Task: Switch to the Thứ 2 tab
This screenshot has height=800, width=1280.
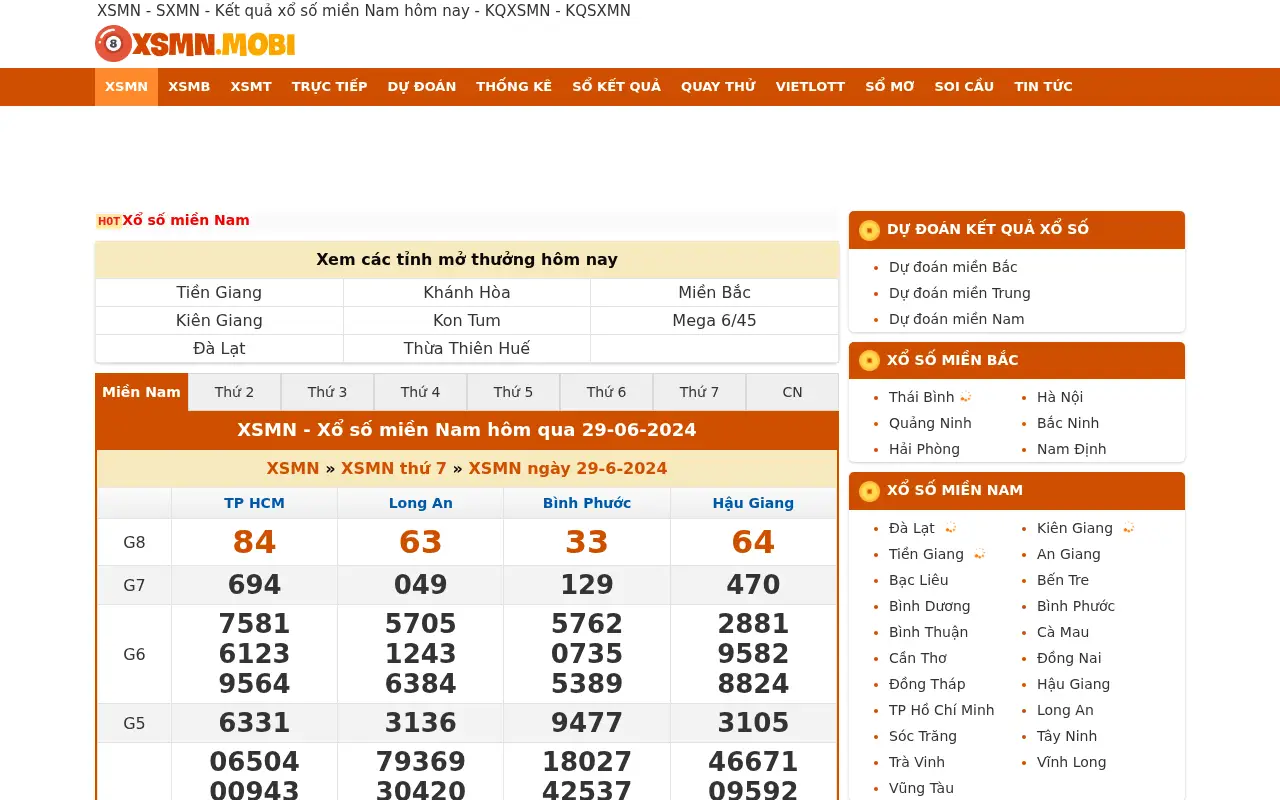Action: click(x=234, y=392)
